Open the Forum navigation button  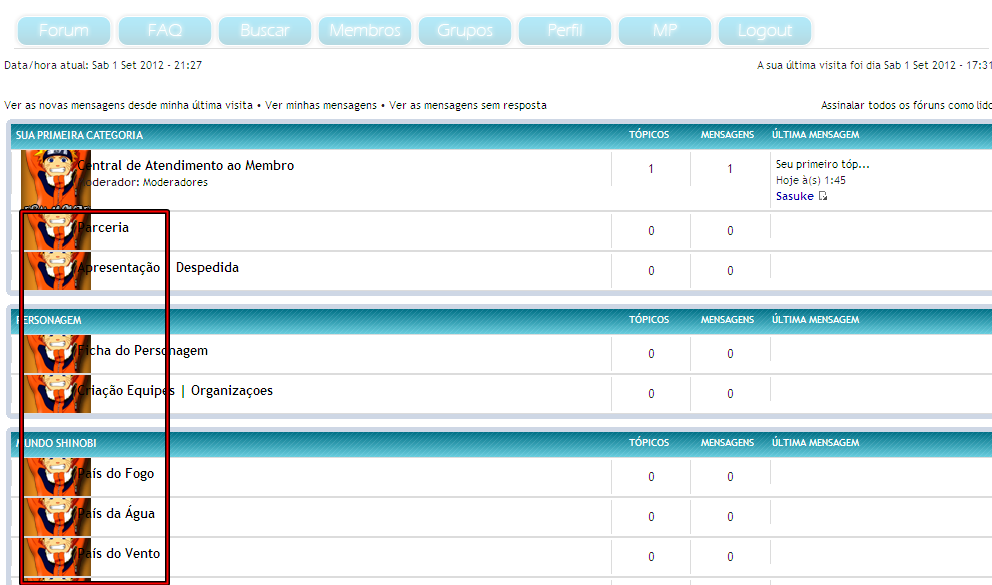[x=64, y=30]
